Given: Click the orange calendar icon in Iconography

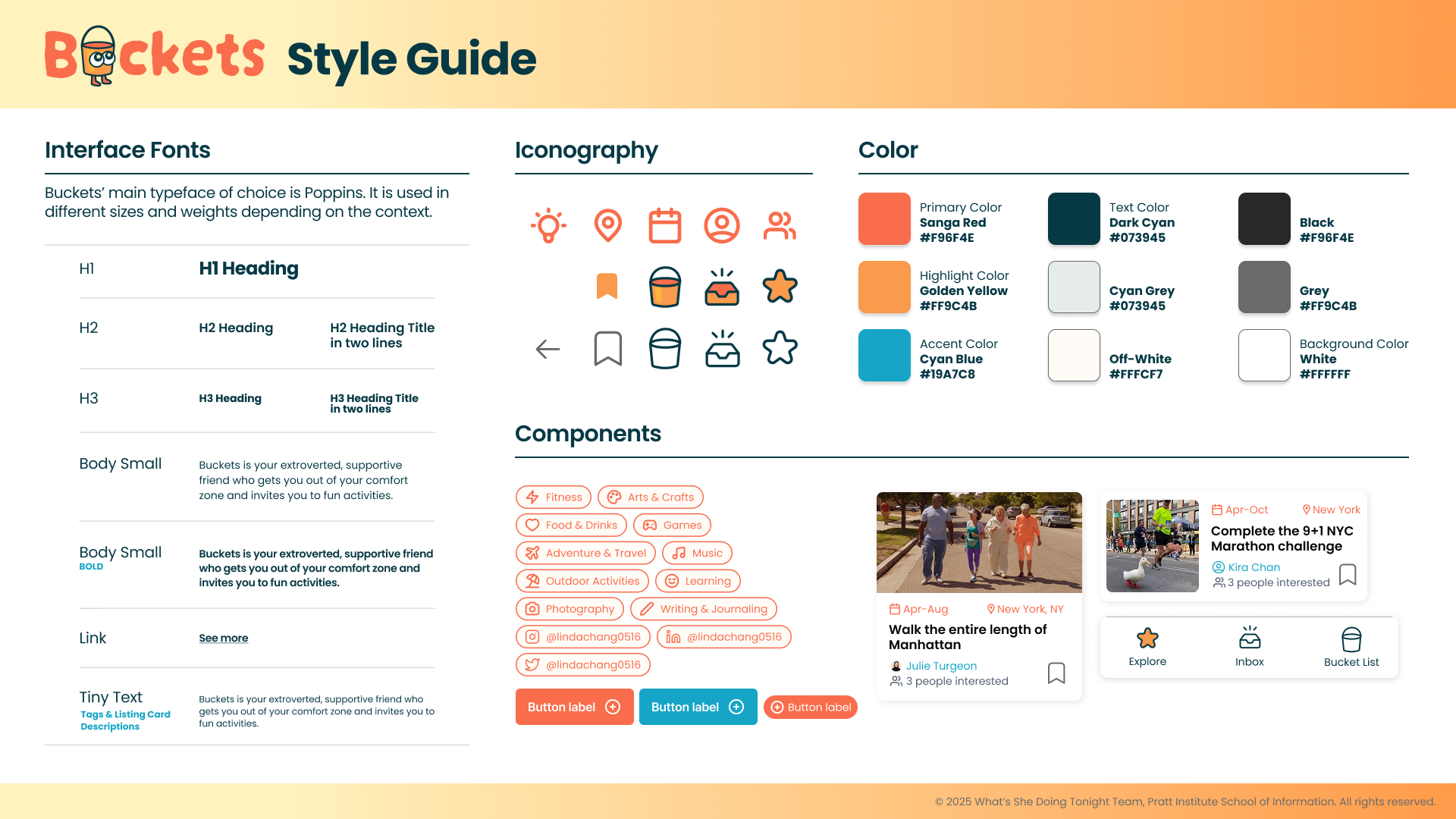Looking at the screenshot, I should coord(665,225).
